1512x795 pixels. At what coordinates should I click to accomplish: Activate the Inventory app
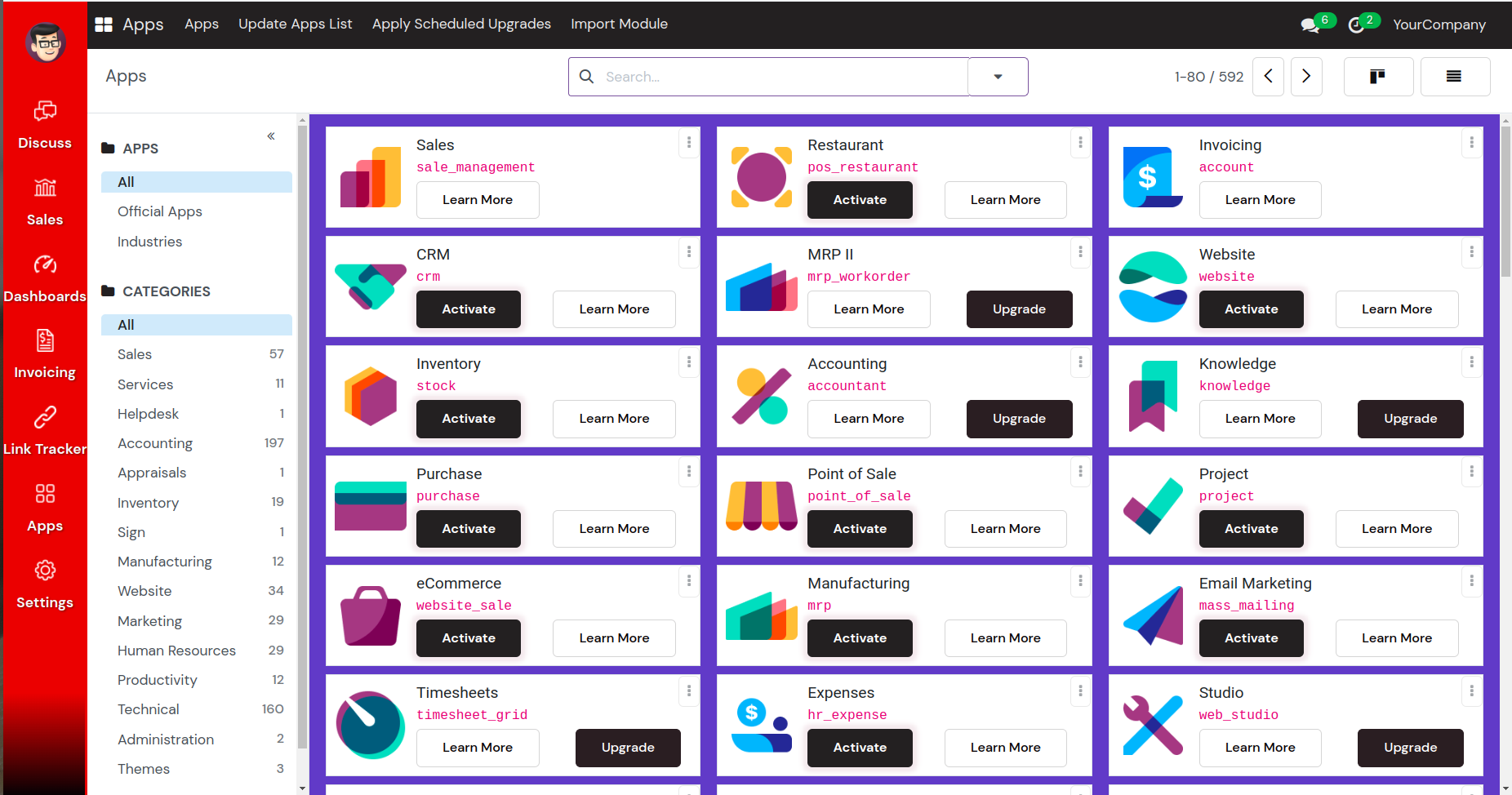coord(469,419)
